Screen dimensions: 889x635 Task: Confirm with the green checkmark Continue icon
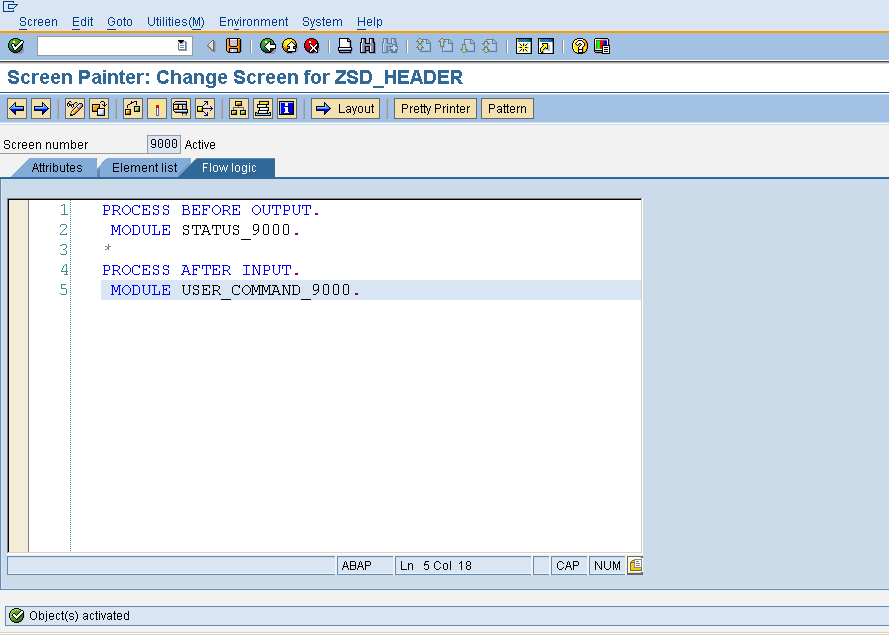click(x=16, y=45)
